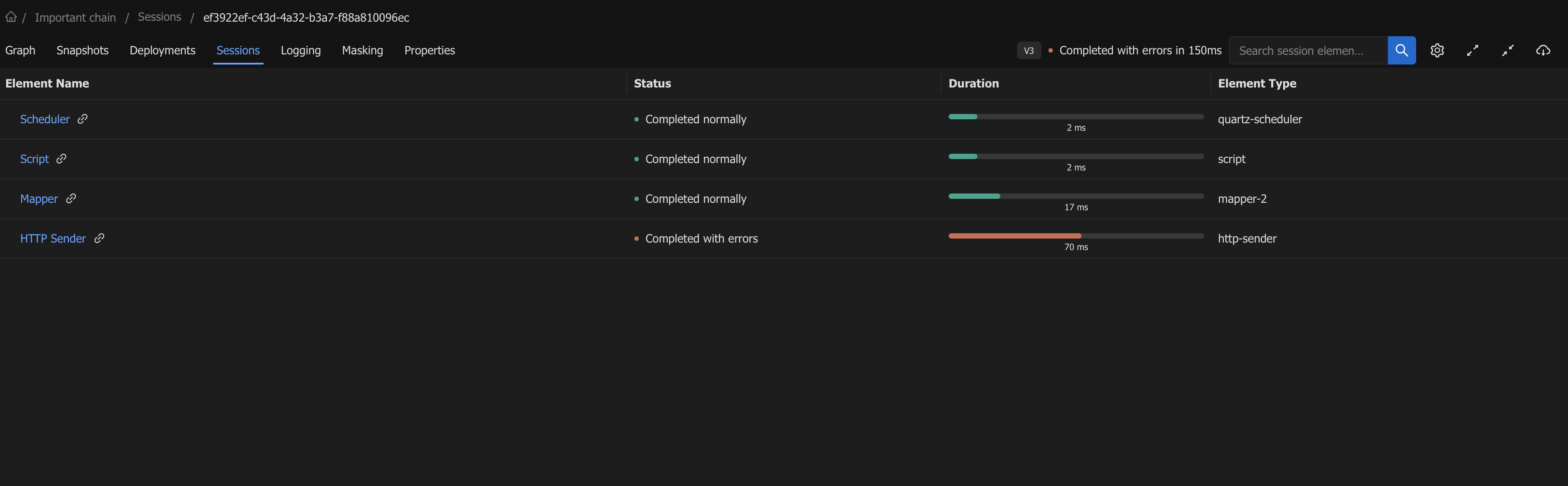Open Sessions breadcrumb link

159,17
